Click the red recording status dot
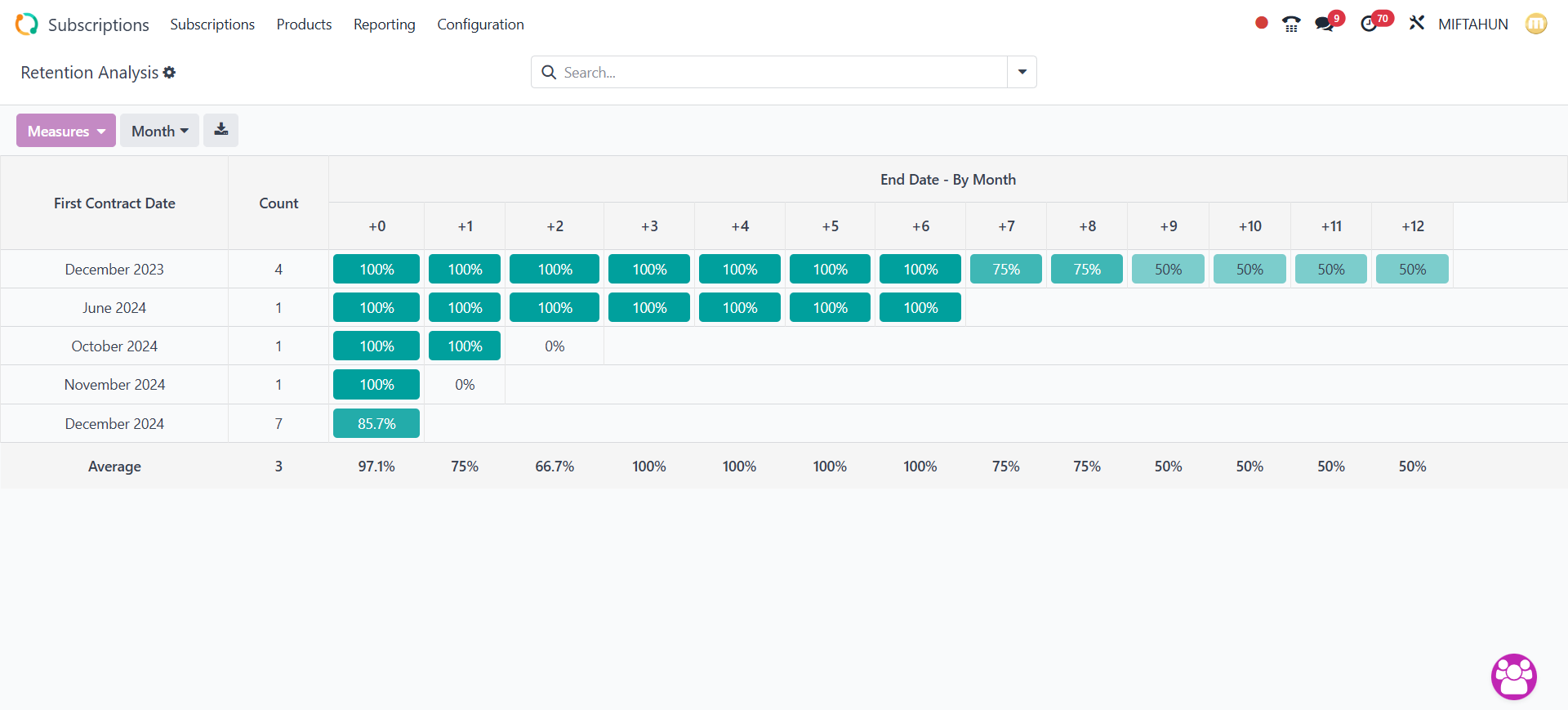The height and width of the screenshot is (710, 1568). coord(1261,23)
